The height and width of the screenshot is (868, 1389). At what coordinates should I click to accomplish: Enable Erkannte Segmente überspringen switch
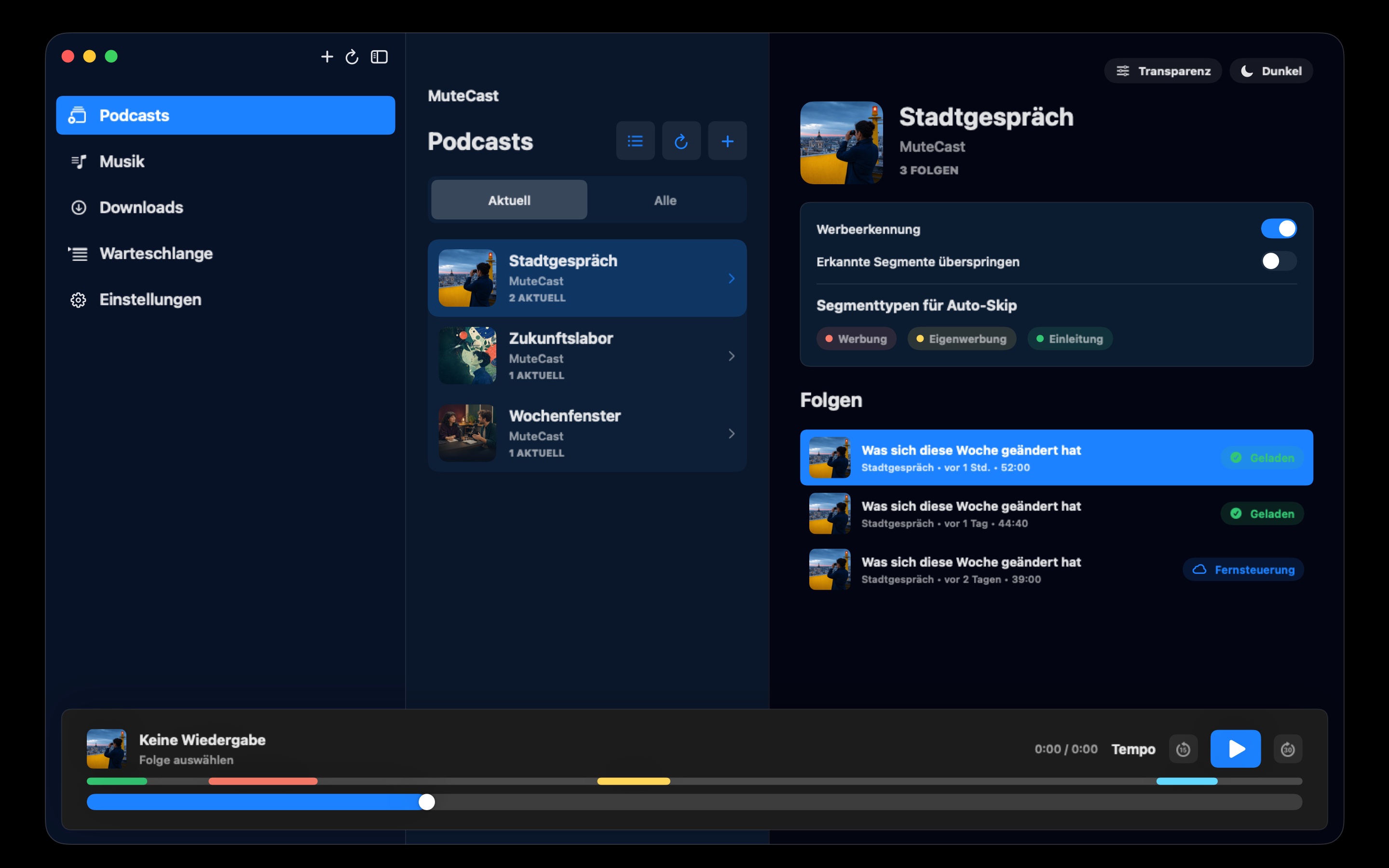[x=1278, y=261]
